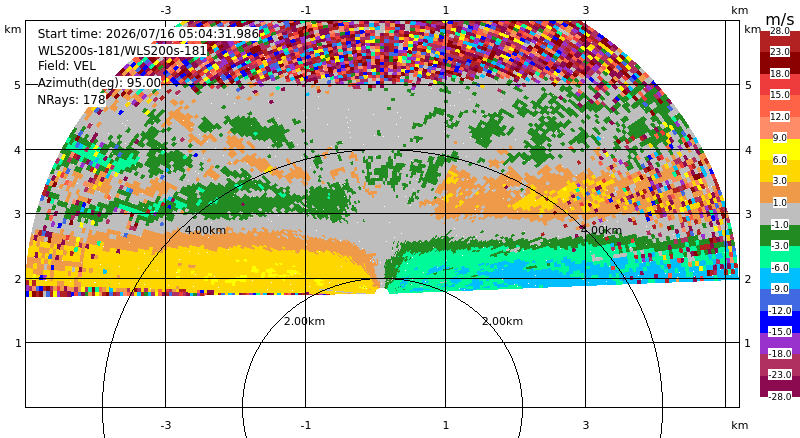Viewport: 800px width, 438px height.
Task: Click the right 2.00km range ring label
Action: (503, 321)
